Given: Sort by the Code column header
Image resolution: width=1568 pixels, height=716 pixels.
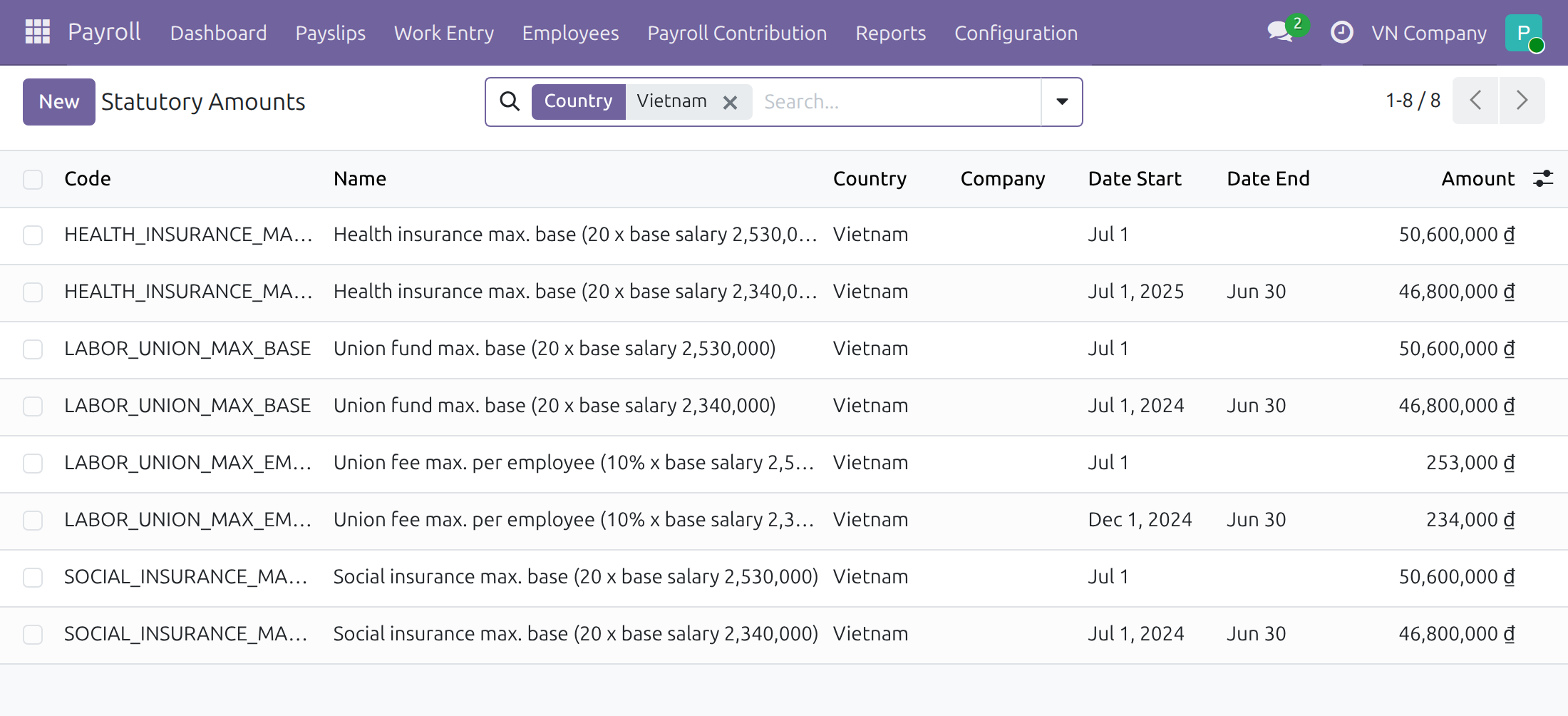Looking at the screenshot, I should tap(88, 178).
